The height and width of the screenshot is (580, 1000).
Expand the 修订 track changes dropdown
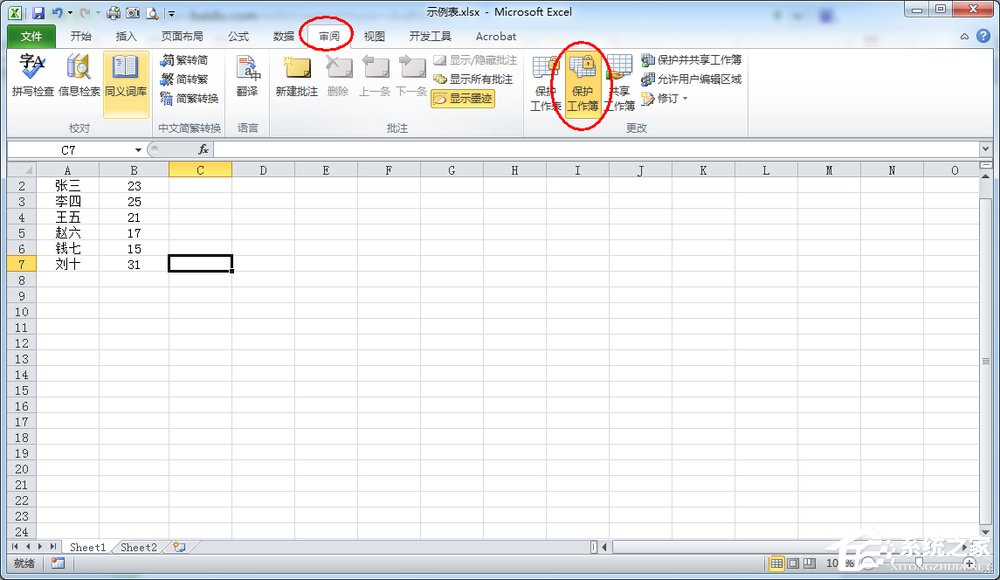(664, 98)
